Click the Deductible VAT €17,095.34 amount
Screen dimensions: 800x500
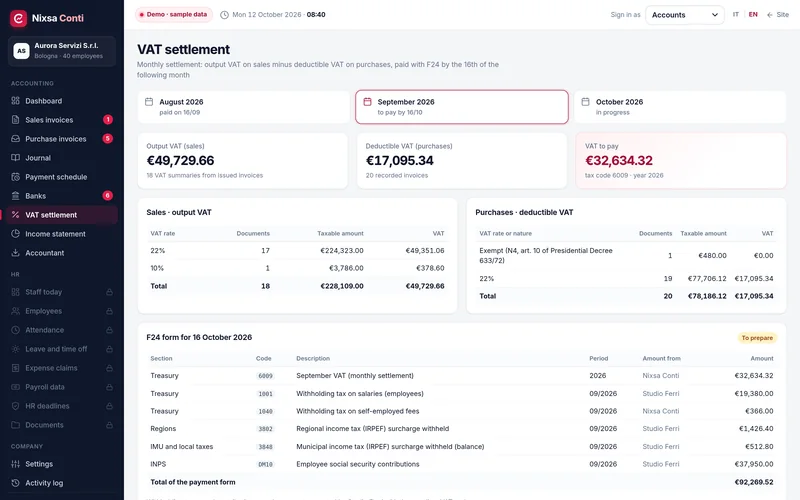[x=399, y=161]
